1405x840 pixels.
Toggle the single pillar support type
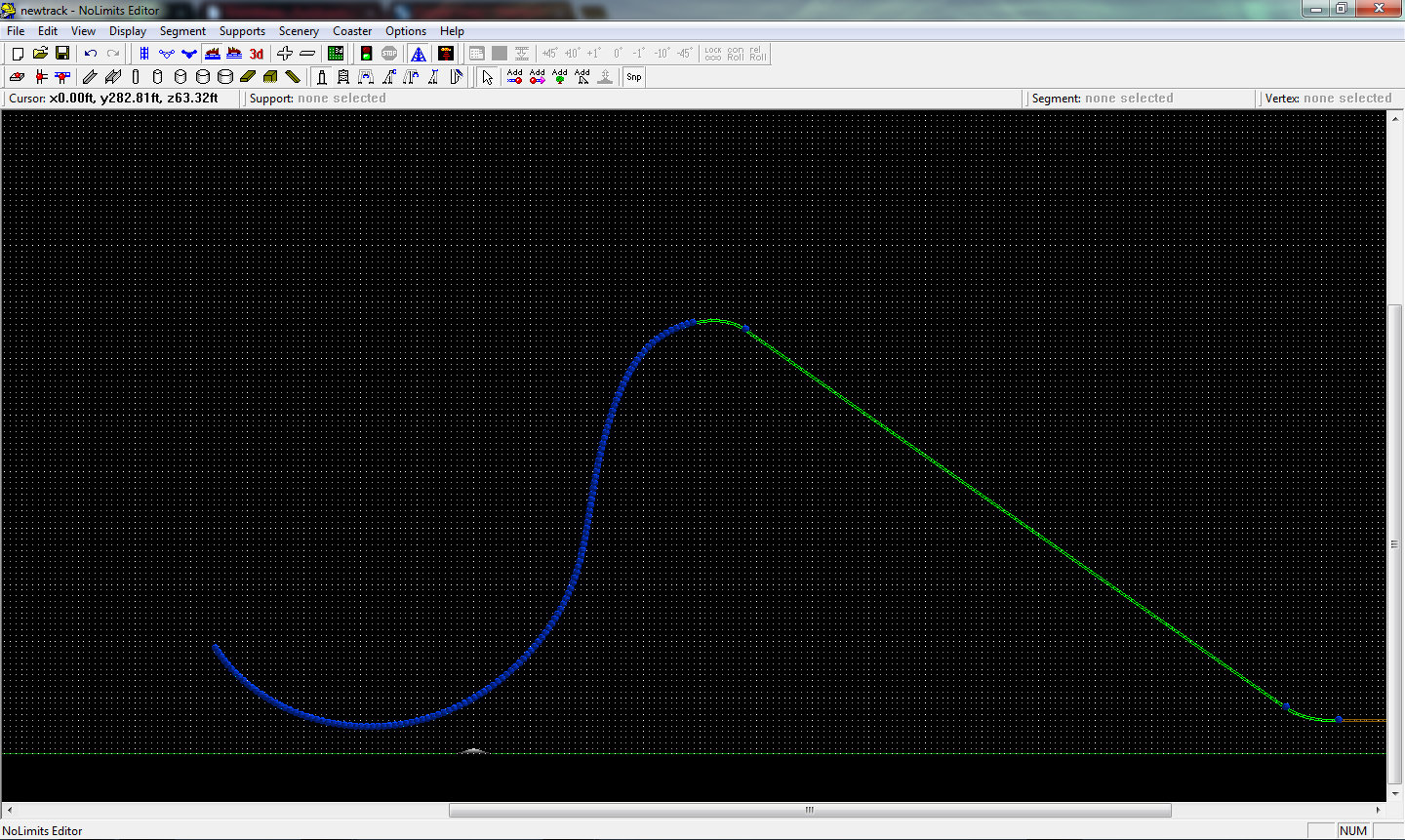(x=321, y=77)
